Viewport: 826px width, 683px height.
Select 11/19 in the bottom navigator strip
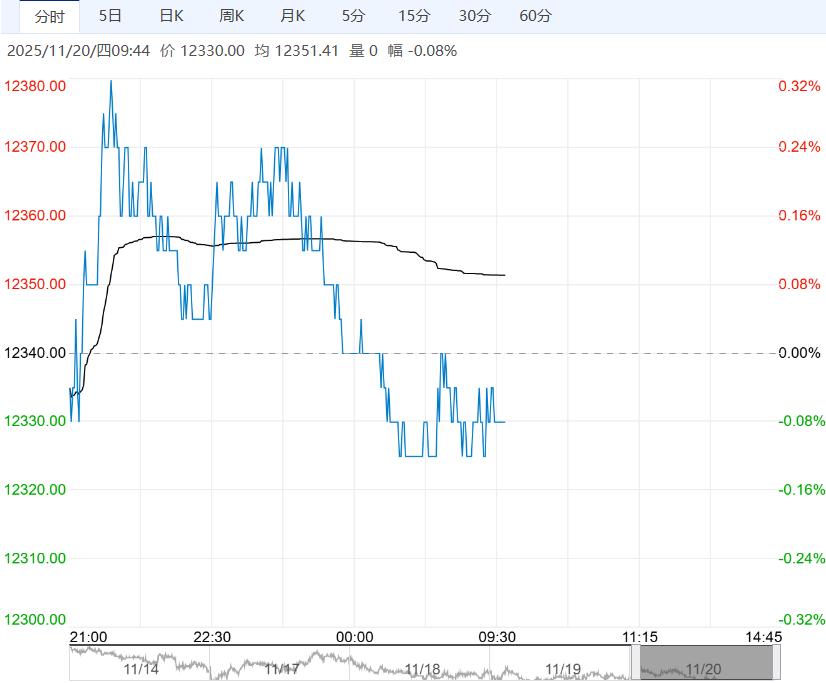tap(563, 669)
